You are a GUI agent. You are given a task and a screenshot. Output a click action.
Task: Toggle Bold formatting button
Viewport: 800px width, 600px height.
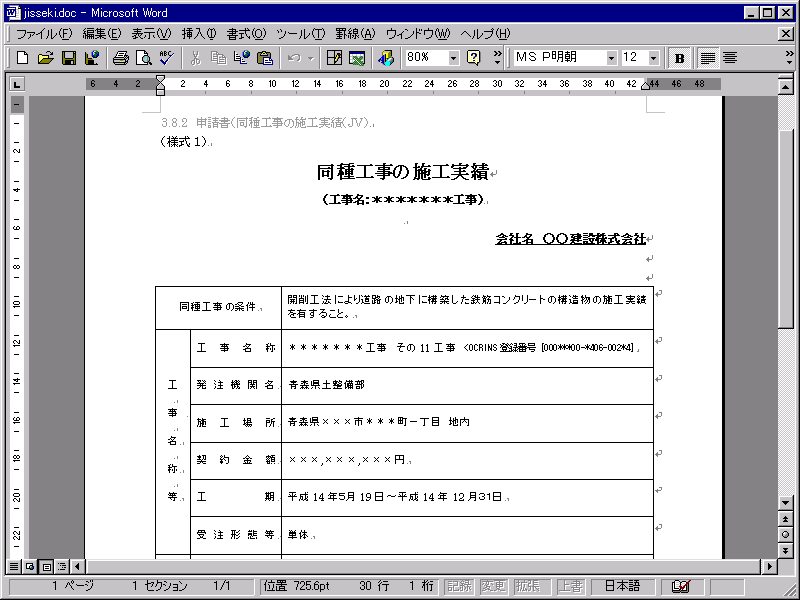(680, 58)
